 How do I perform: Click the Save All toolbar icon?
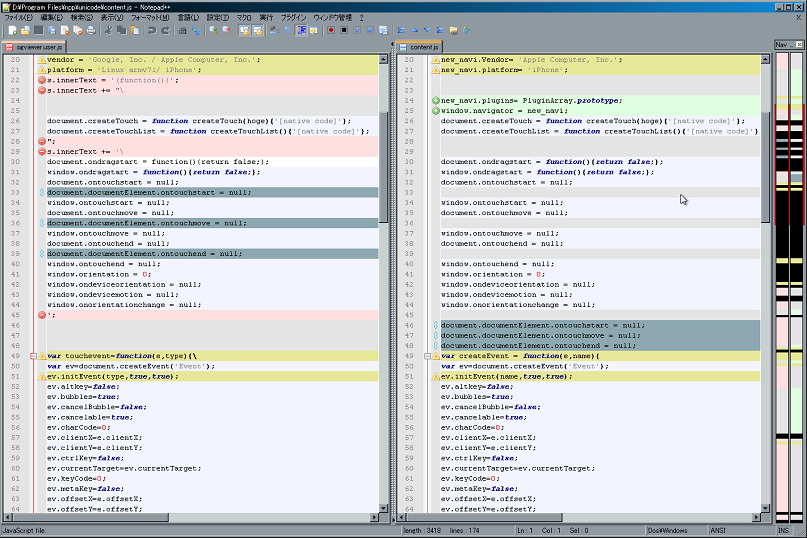[x=51, y=30]
